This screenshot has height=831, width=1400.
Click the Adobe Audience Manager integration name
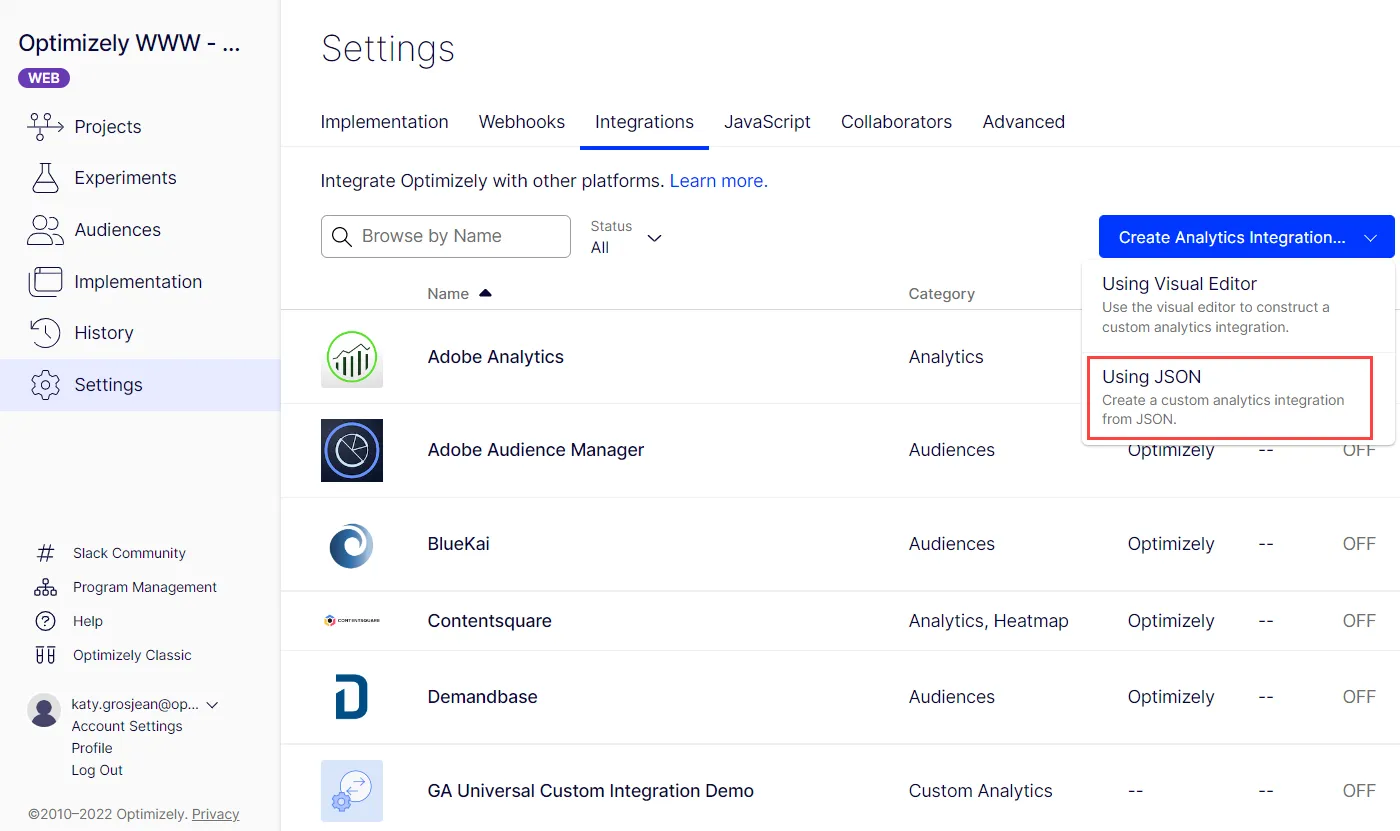[x=535, y=450]
